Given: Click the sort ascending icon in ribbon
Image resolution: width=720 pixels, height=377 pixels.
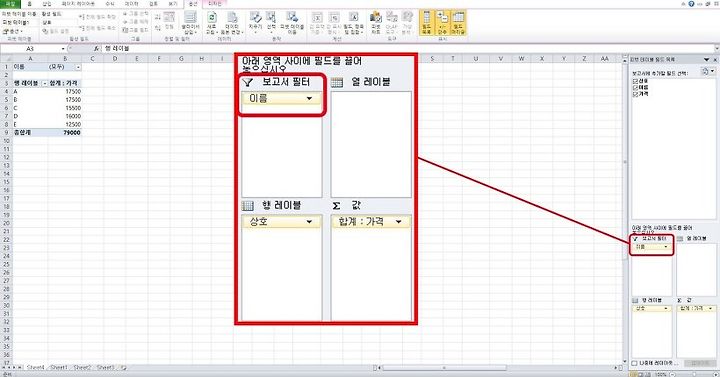Looking at the screenshot, I should pyautogui.click(x=158, y=17).
